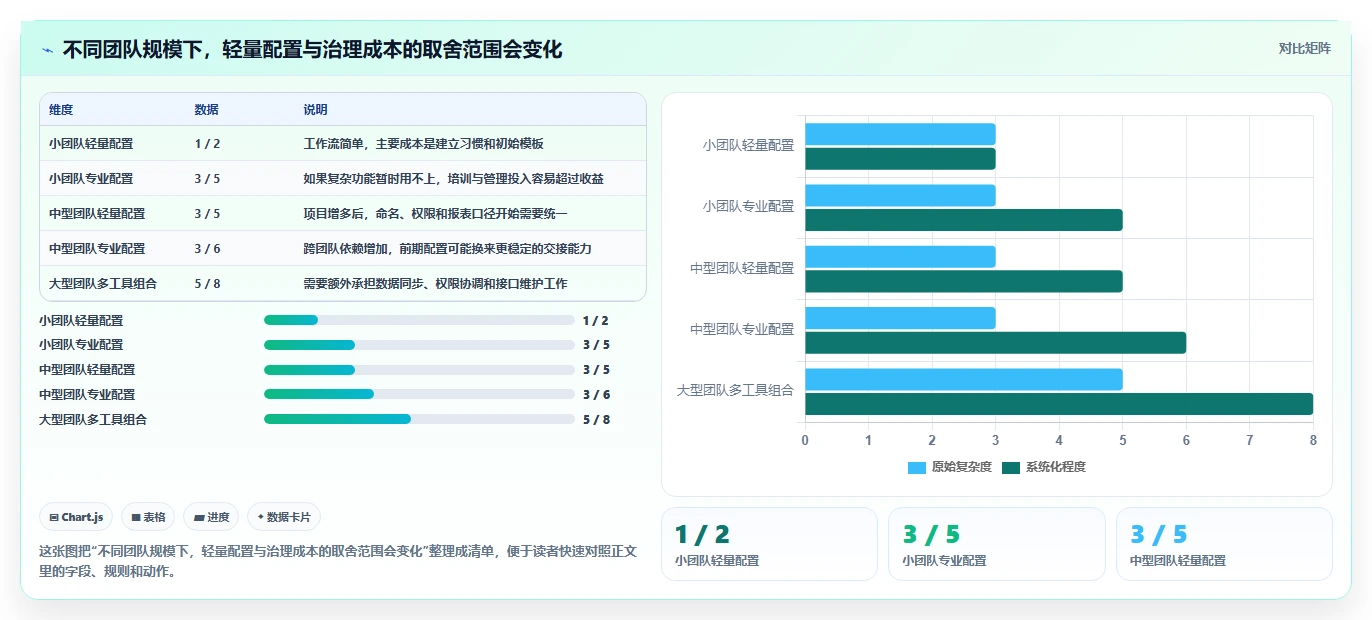Click the description starting 跨团队依赖增加
This screenshot has width=1372, height=620.
[x=447, y=249]
